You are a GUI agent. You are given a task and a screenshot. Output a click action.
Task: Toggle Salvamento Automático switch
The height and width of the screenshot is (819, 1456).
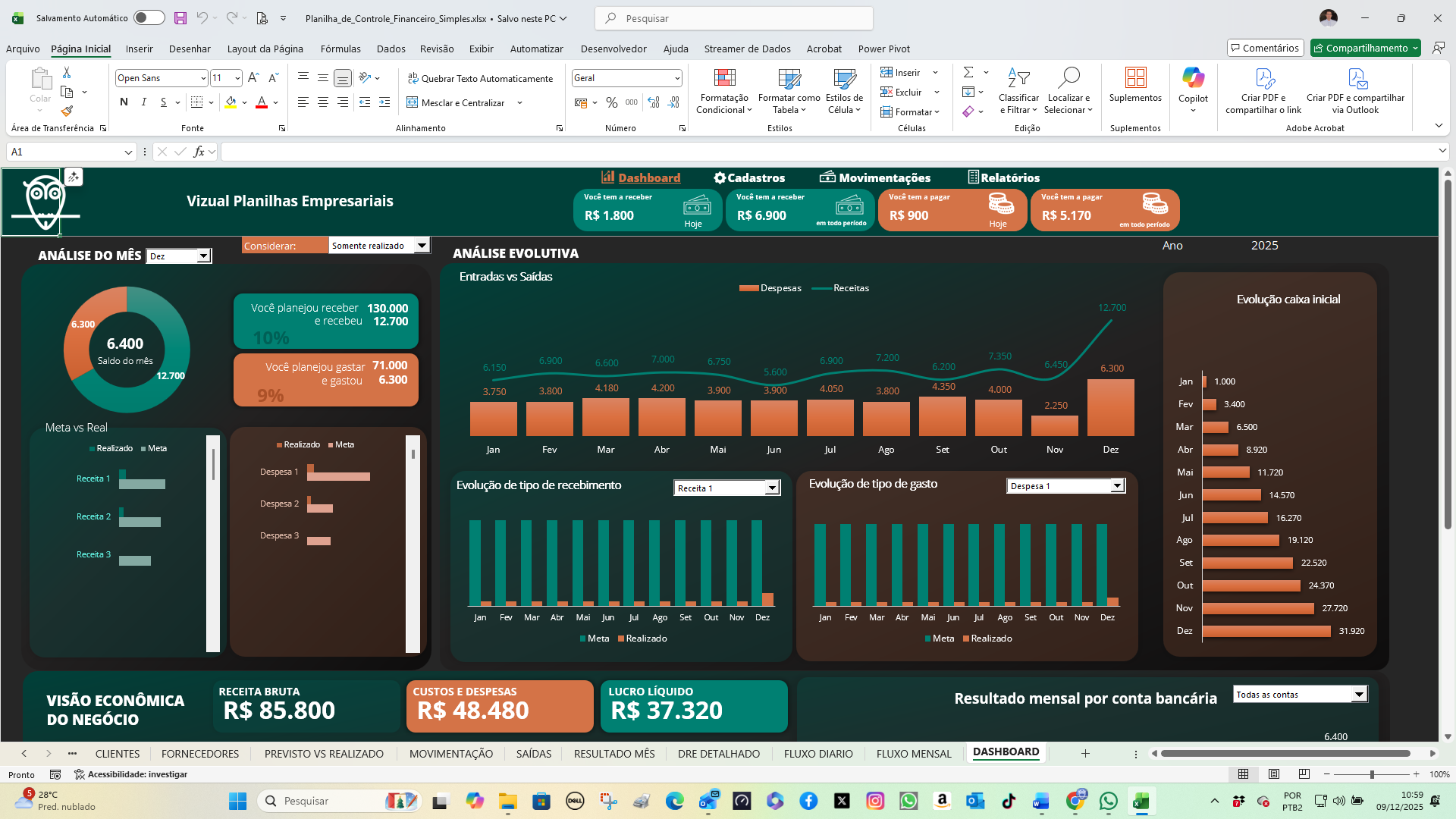149,18
